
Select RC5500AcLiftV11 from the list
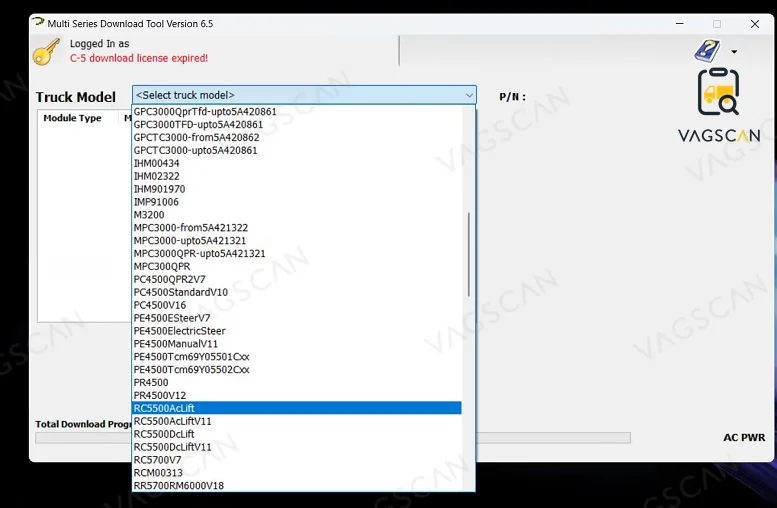[x=297, y=421]
